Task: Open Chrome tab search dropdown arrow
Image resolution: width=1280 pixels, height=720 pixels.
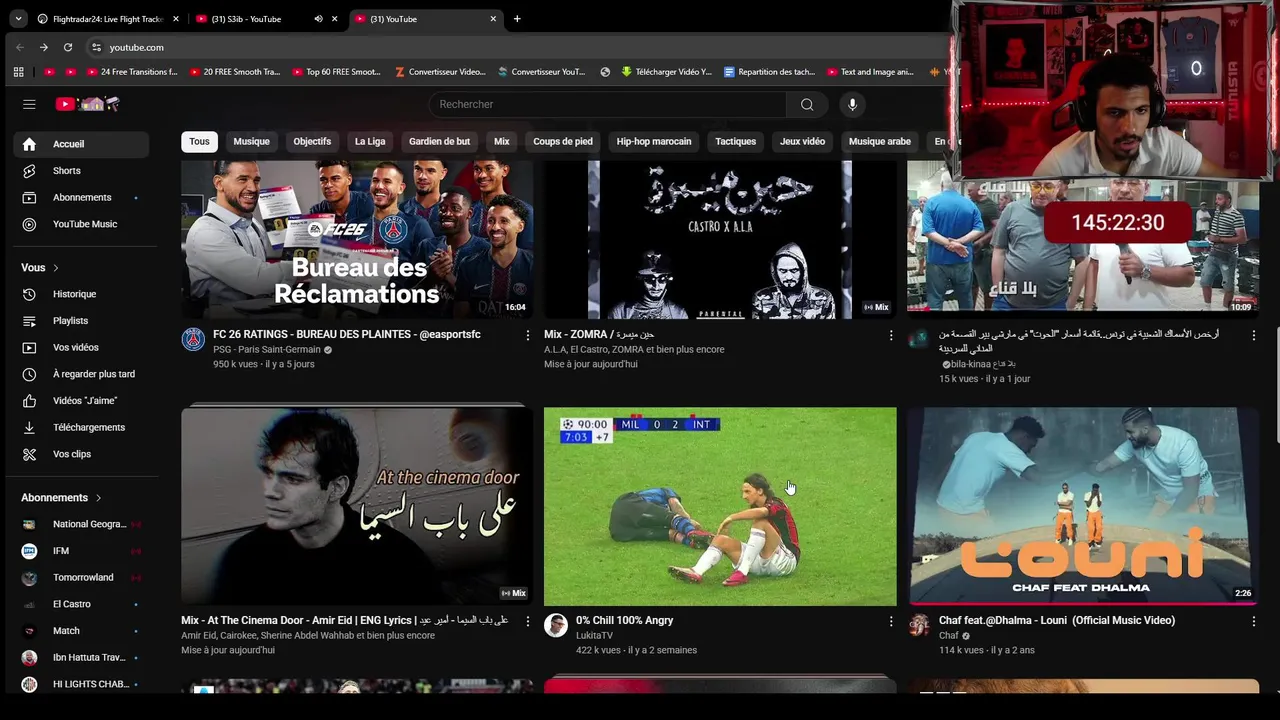Action: (18, 19)
